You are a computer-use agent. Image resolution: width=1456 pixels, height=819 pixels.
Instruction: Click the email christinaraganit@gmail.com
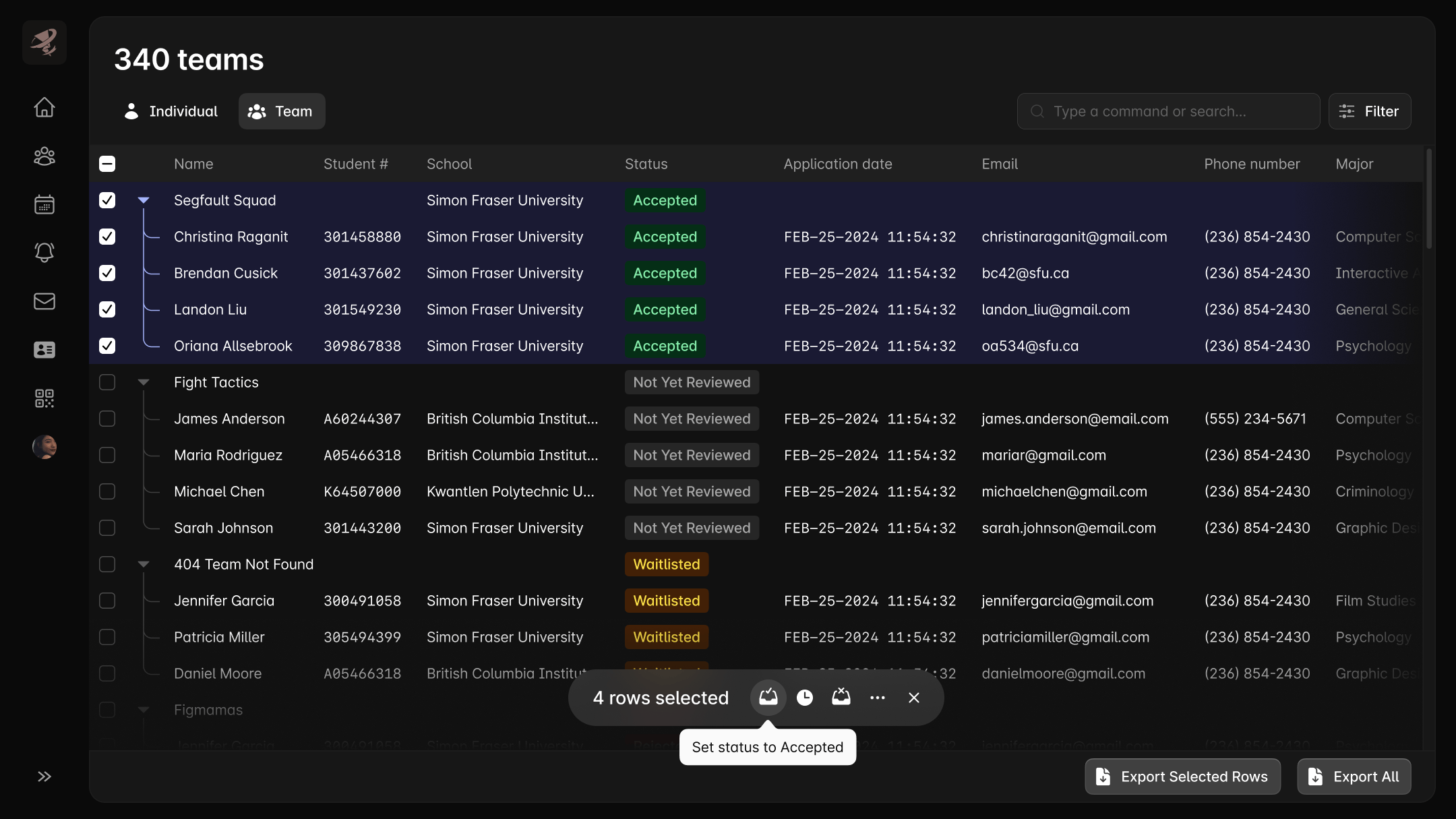[x=1074, y=237]
